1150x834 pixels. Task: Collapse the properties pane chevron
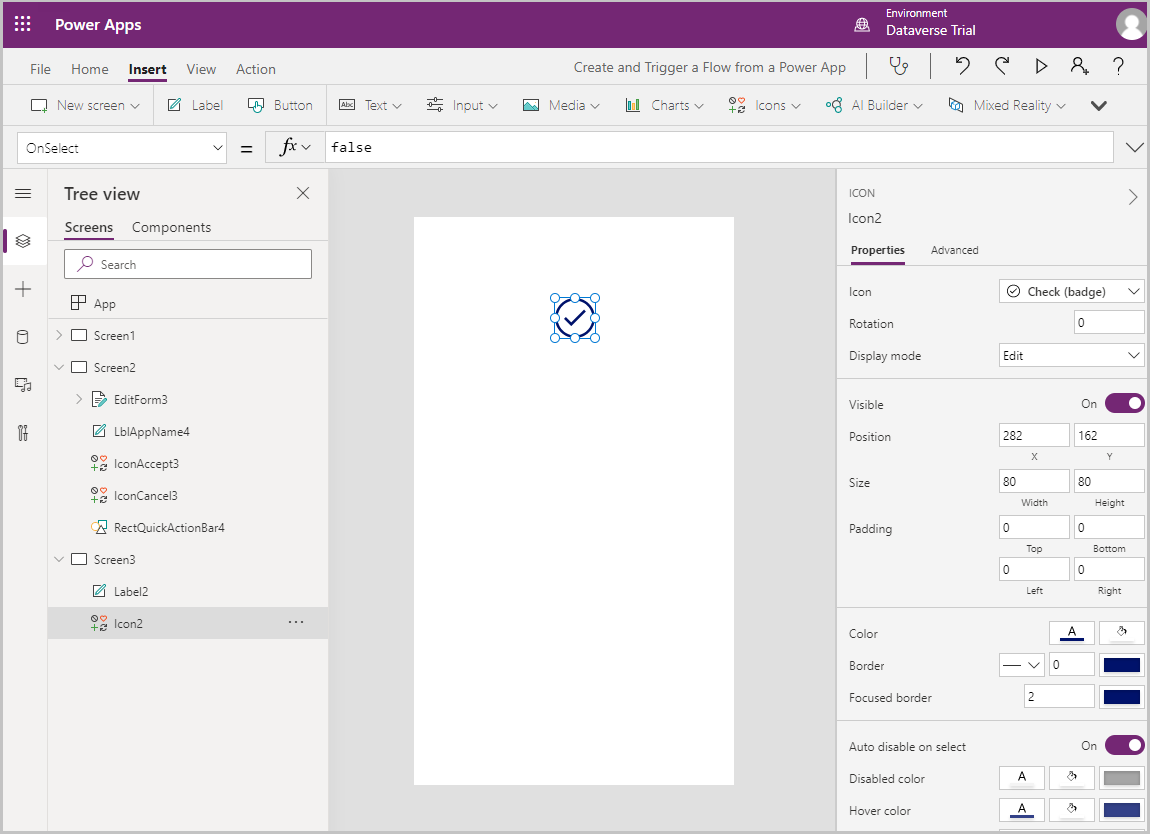[x=1133, y=197]
